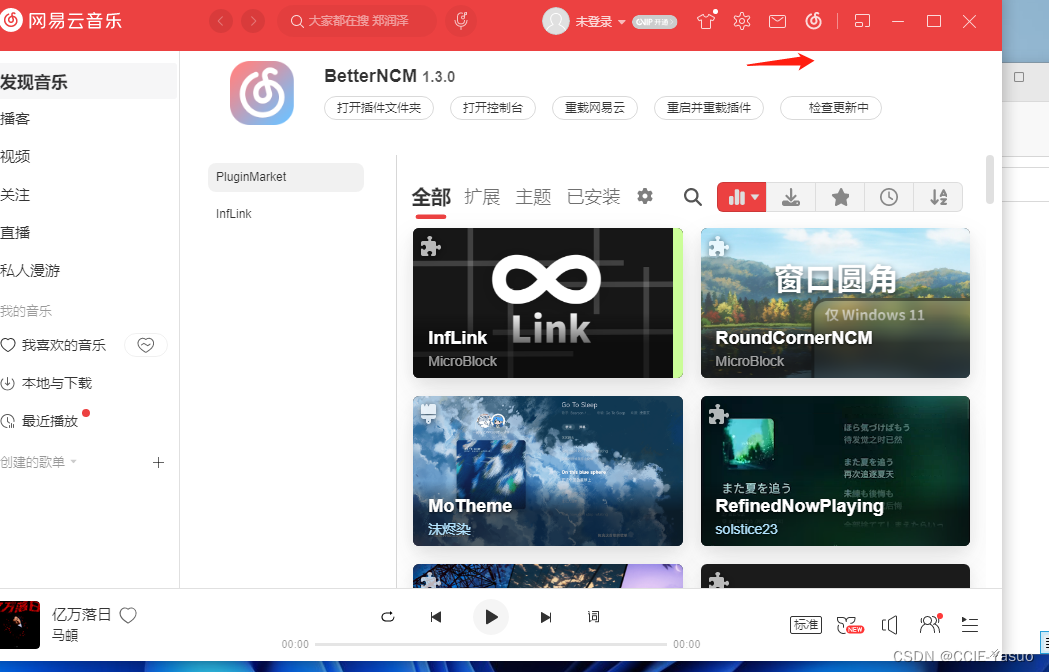Click the 打开插件文件夹 button
This screenshot has height=672, width=1049.
click(378, 108)
